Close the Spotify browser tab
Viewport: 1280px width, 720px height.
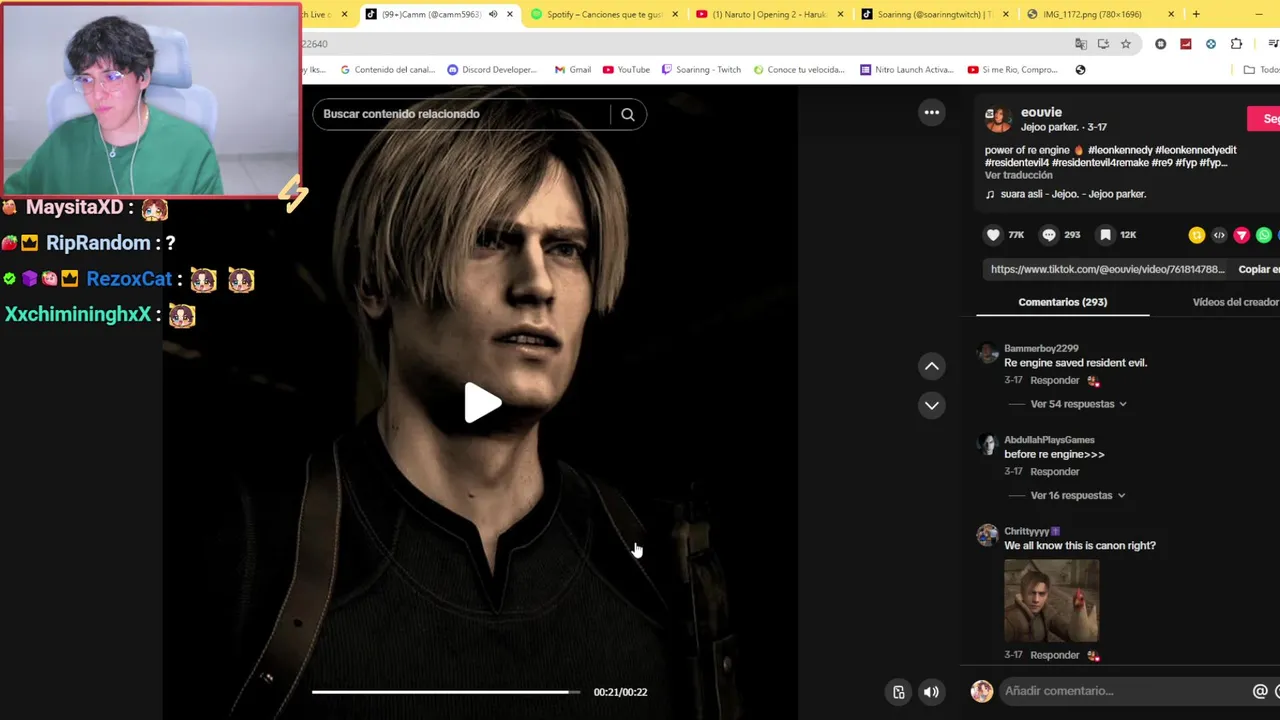(675, 14)
